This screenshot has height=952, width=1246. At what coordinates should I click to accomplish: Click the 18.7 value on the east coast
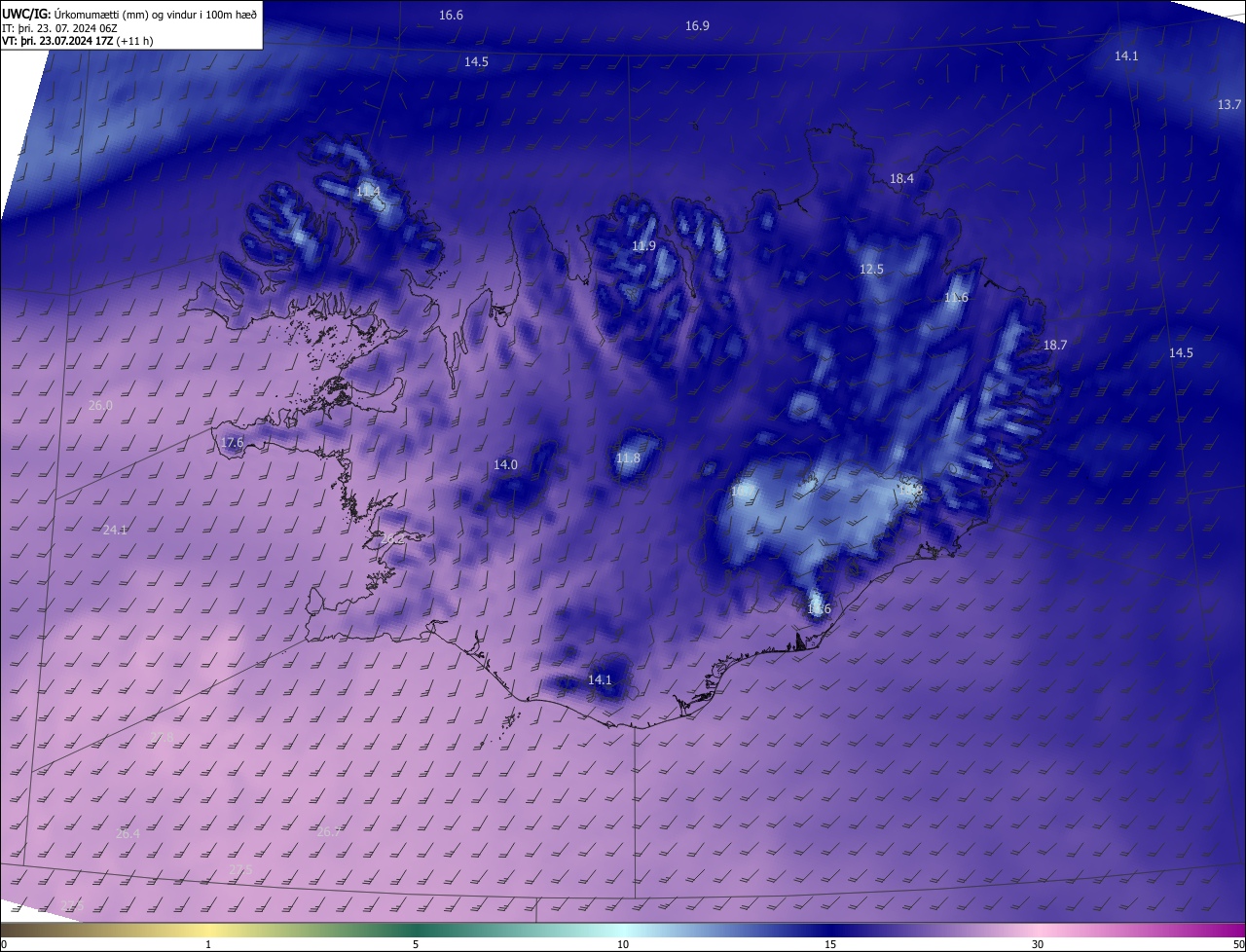(x=1055, y=346)
